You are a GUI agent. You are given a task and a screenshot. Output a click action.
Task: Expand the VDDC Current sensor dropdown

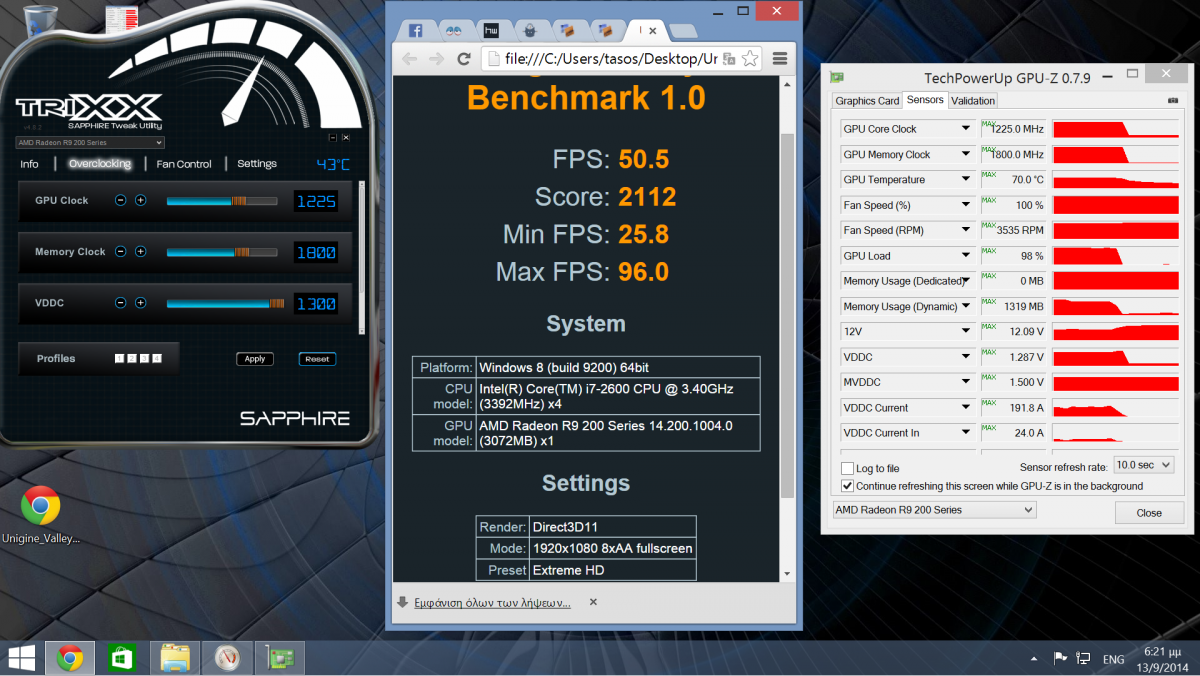pyautogui.click(x=965, y=408)
